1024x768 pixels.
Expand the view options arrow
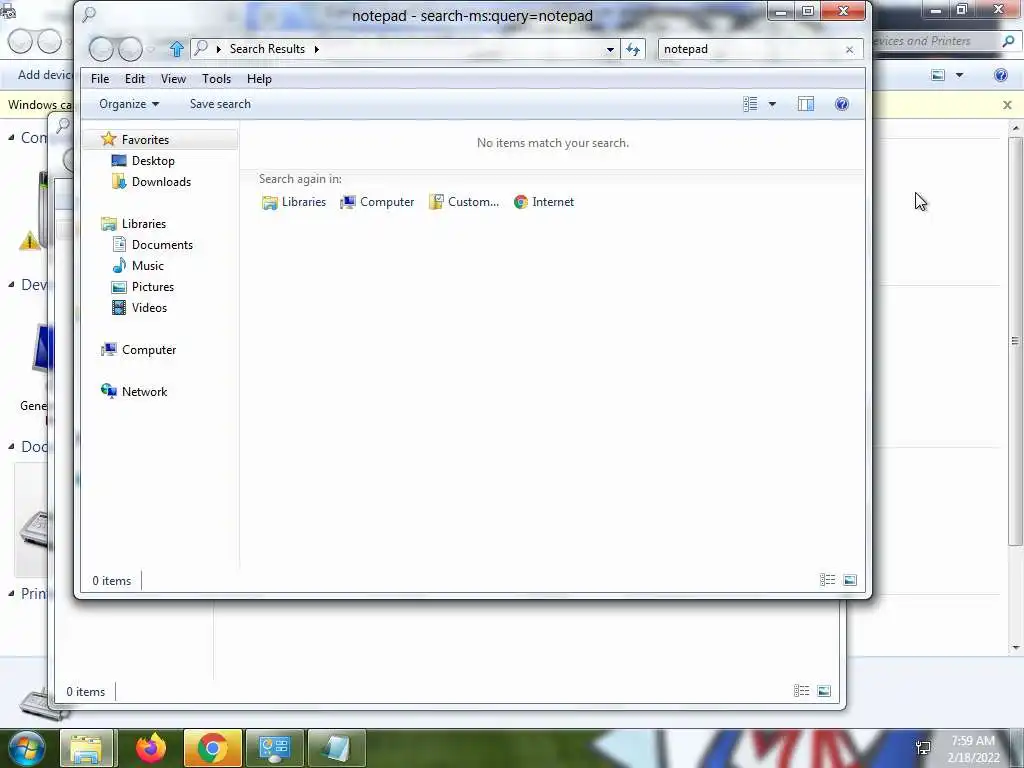772,104
